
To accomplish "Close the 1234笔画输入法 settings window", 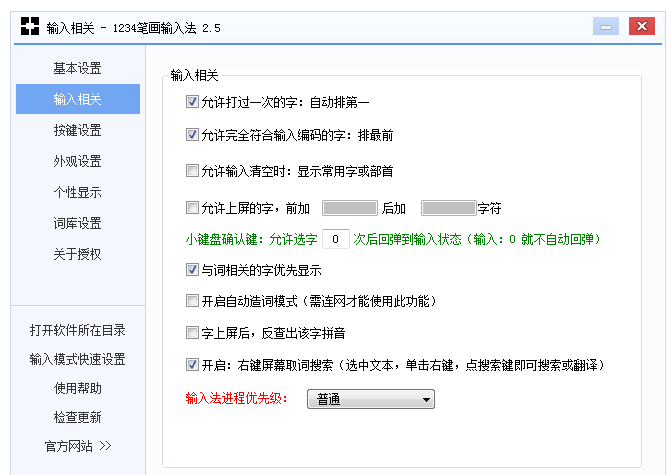I will pos(641,26).
